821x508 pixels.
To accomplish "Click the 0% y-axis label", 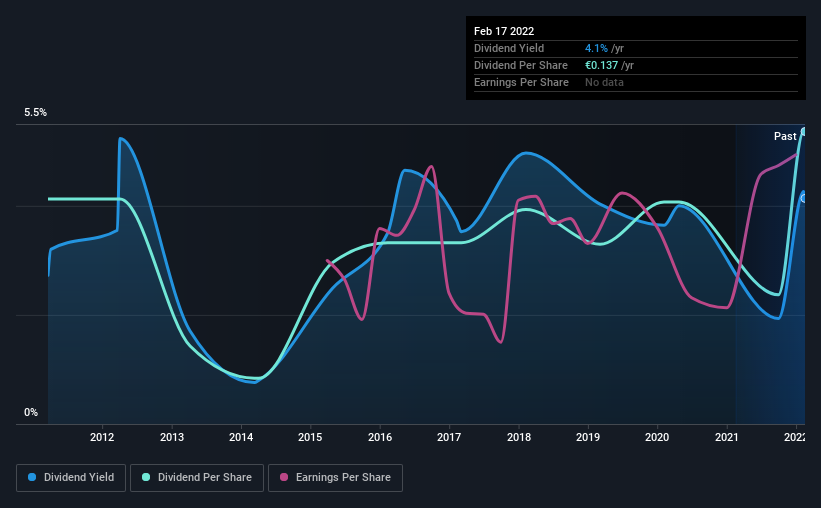I will coord(31,413).
